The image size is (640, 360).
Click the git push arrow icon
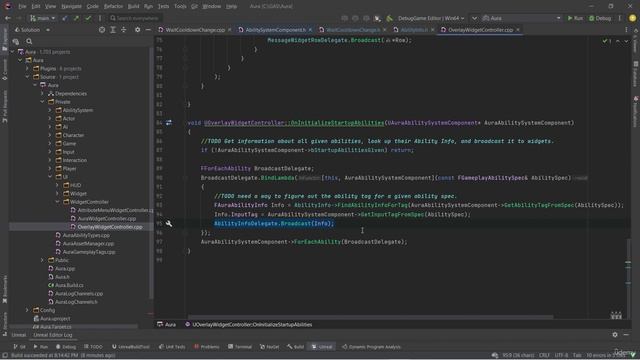[x=76, y=18]
